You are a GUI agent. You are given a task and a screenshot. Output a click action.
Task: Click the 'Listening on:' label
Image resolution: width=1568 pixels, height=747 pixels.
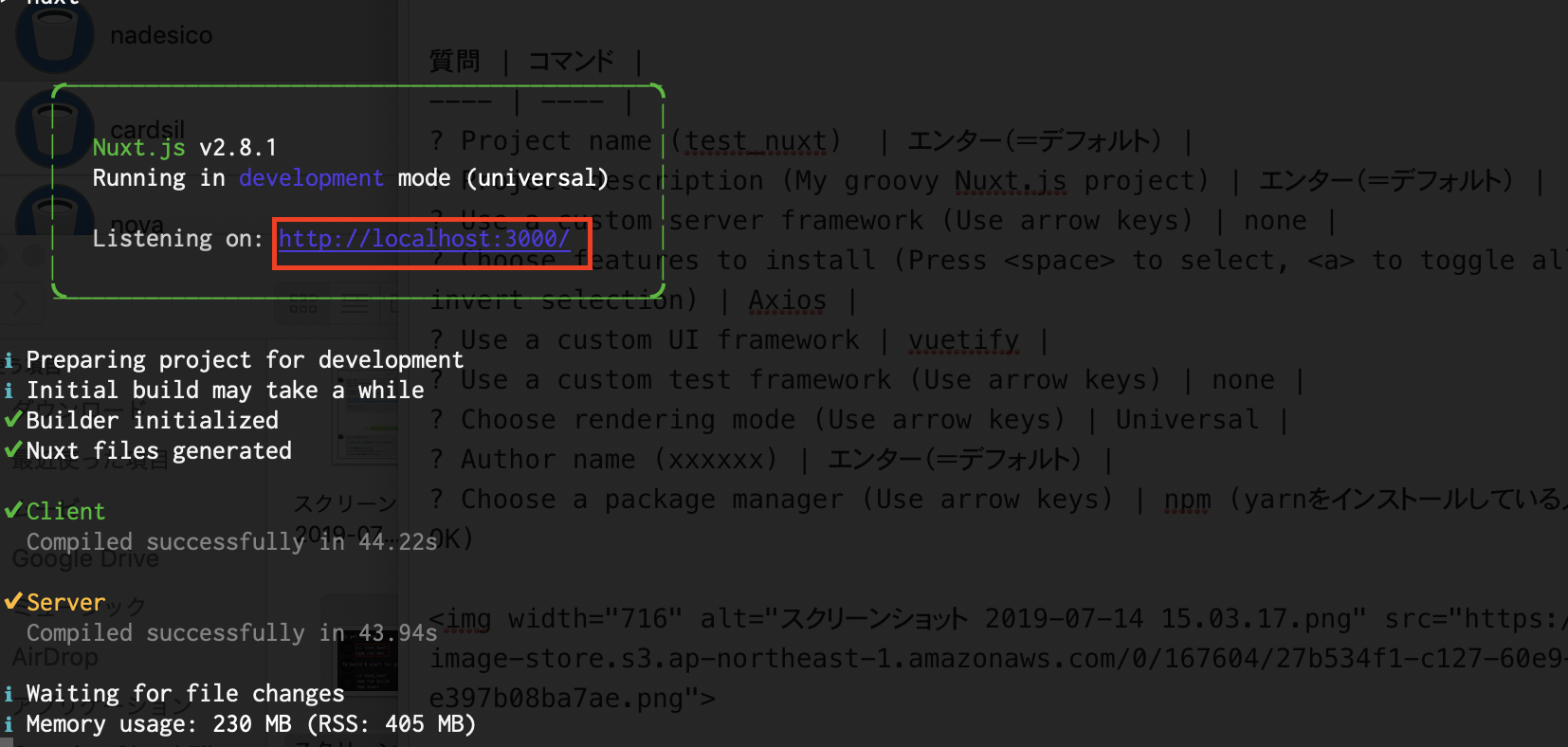point(177,239)
